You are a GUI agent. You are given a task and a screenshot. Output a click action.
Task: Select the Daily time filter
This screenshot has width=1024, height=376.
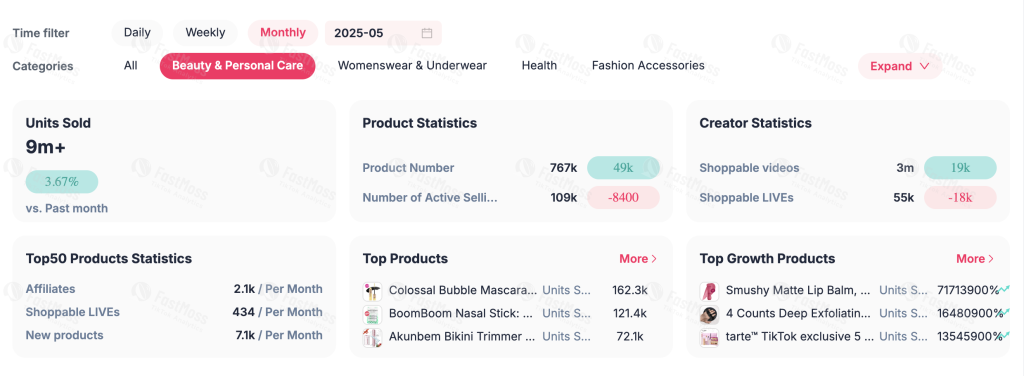pyautogui.click(x=137, y=33)
